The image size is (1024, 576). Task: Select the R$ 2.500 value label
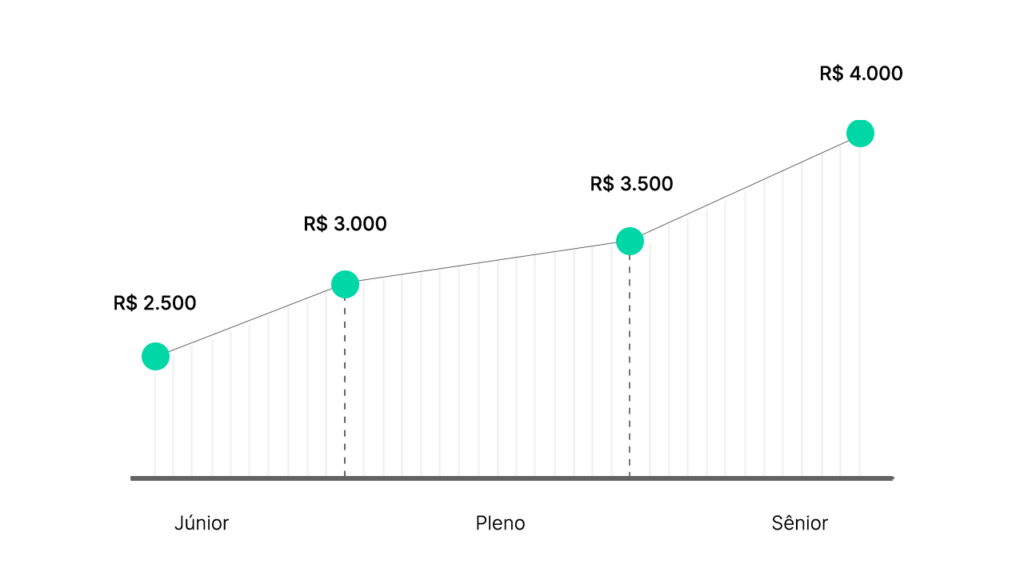(x=155, y=303)
